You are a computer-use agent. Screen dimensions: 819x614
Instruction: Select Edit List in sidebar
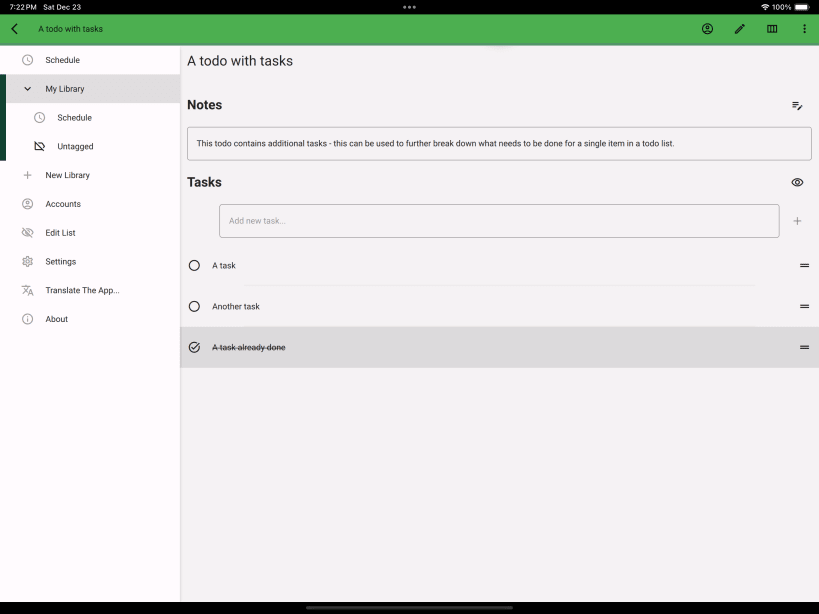pyautogui.click(x=90, y=232)
